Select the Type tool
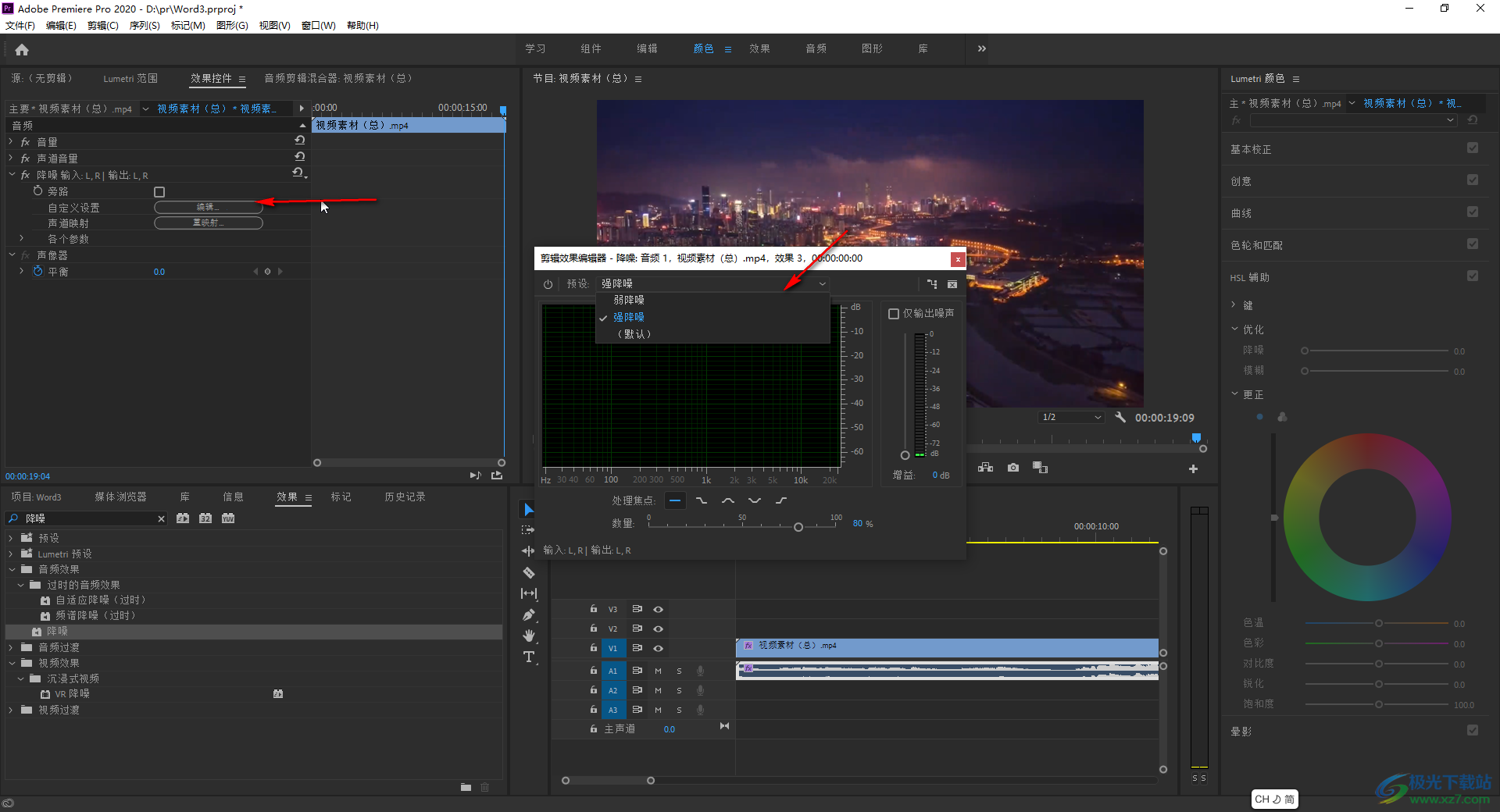Image resolution: width=1500 pixels, height=812 pixels. [529, 657]
